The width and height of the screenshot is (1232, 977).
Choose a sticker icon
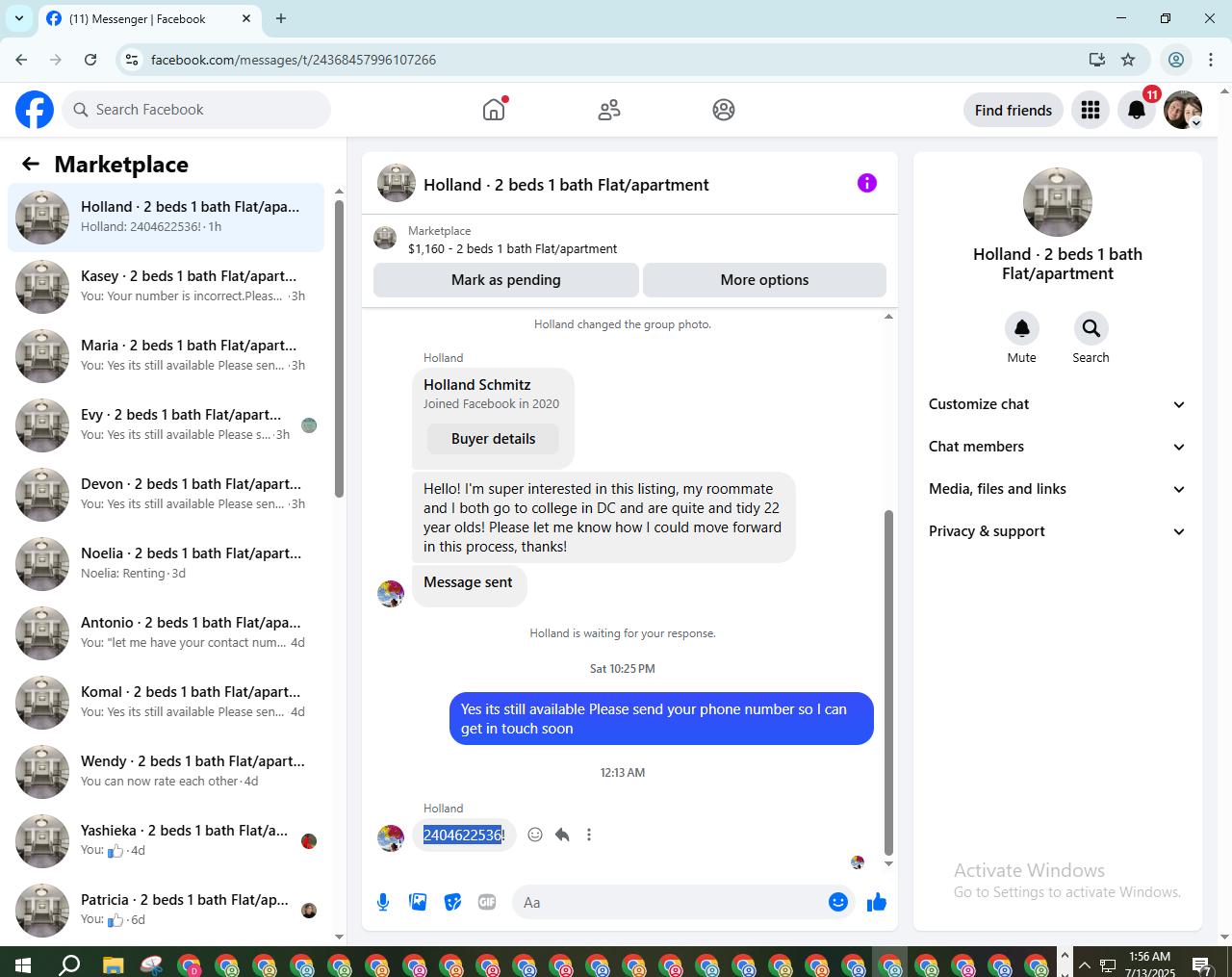click(x=452, y=902)
